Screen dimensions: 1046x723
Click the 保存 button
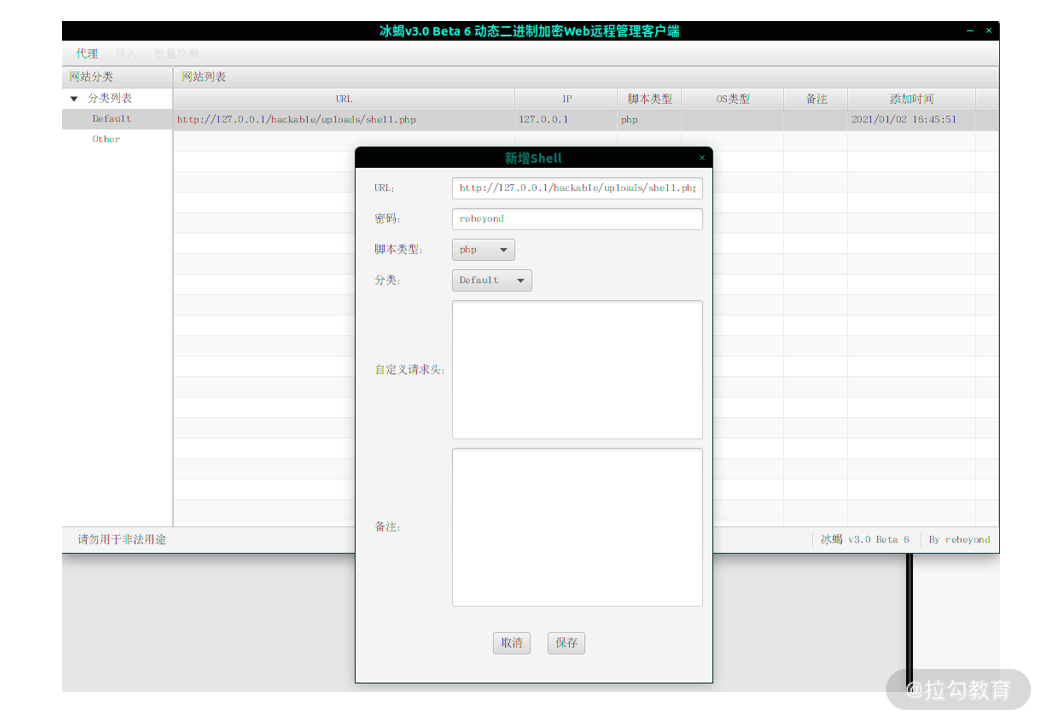coord(566,643)
